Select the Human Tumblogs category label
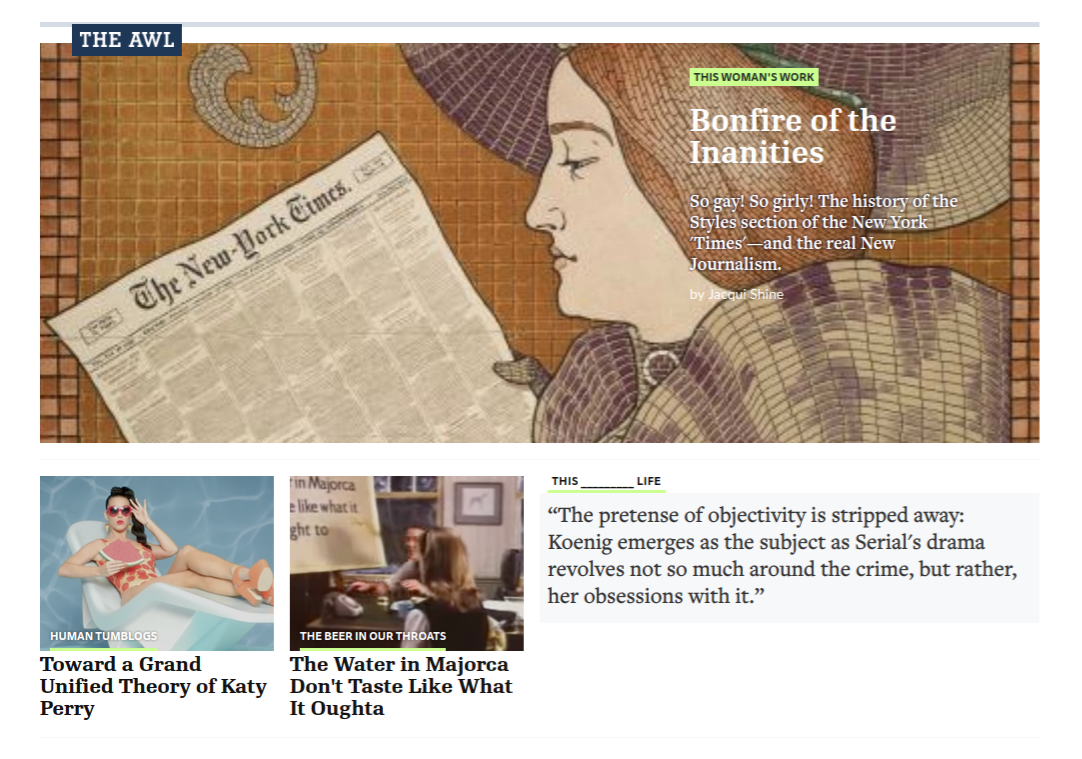This screenshot has width=1082, height=759. [104, 636]
